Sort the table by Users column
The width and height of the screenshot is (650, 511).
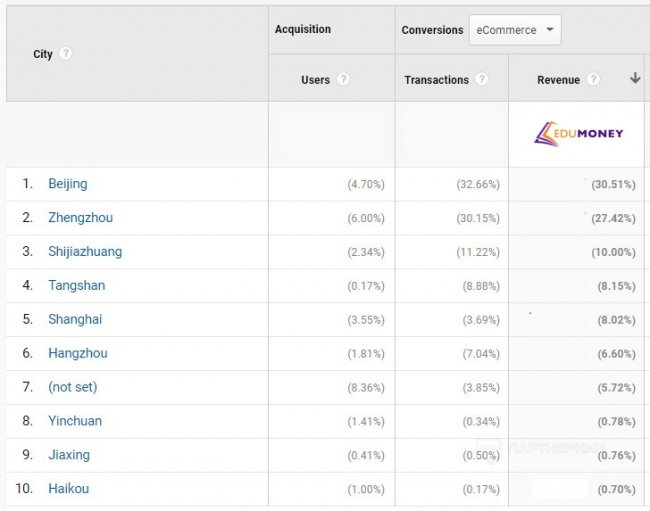pyautogui.click(x=315, y=80)
